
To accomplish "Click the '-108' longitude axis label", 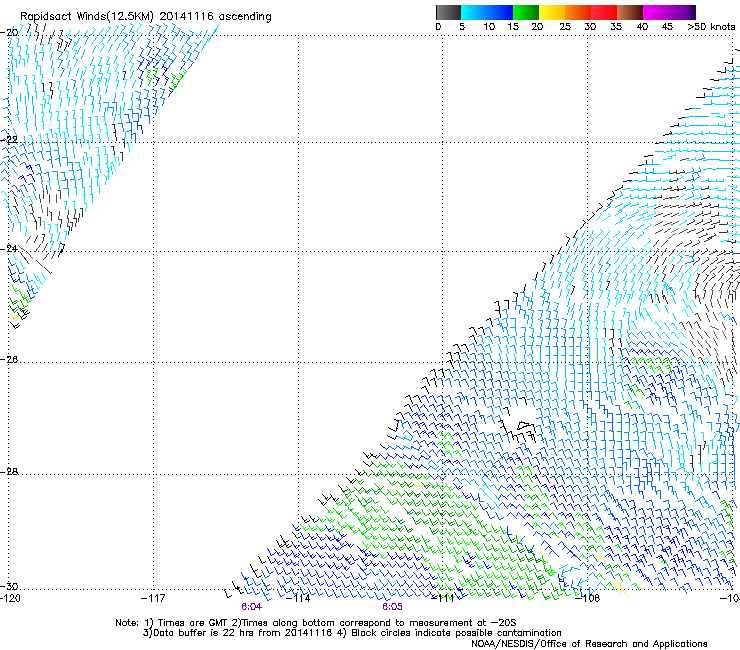I will pos(588,598).
